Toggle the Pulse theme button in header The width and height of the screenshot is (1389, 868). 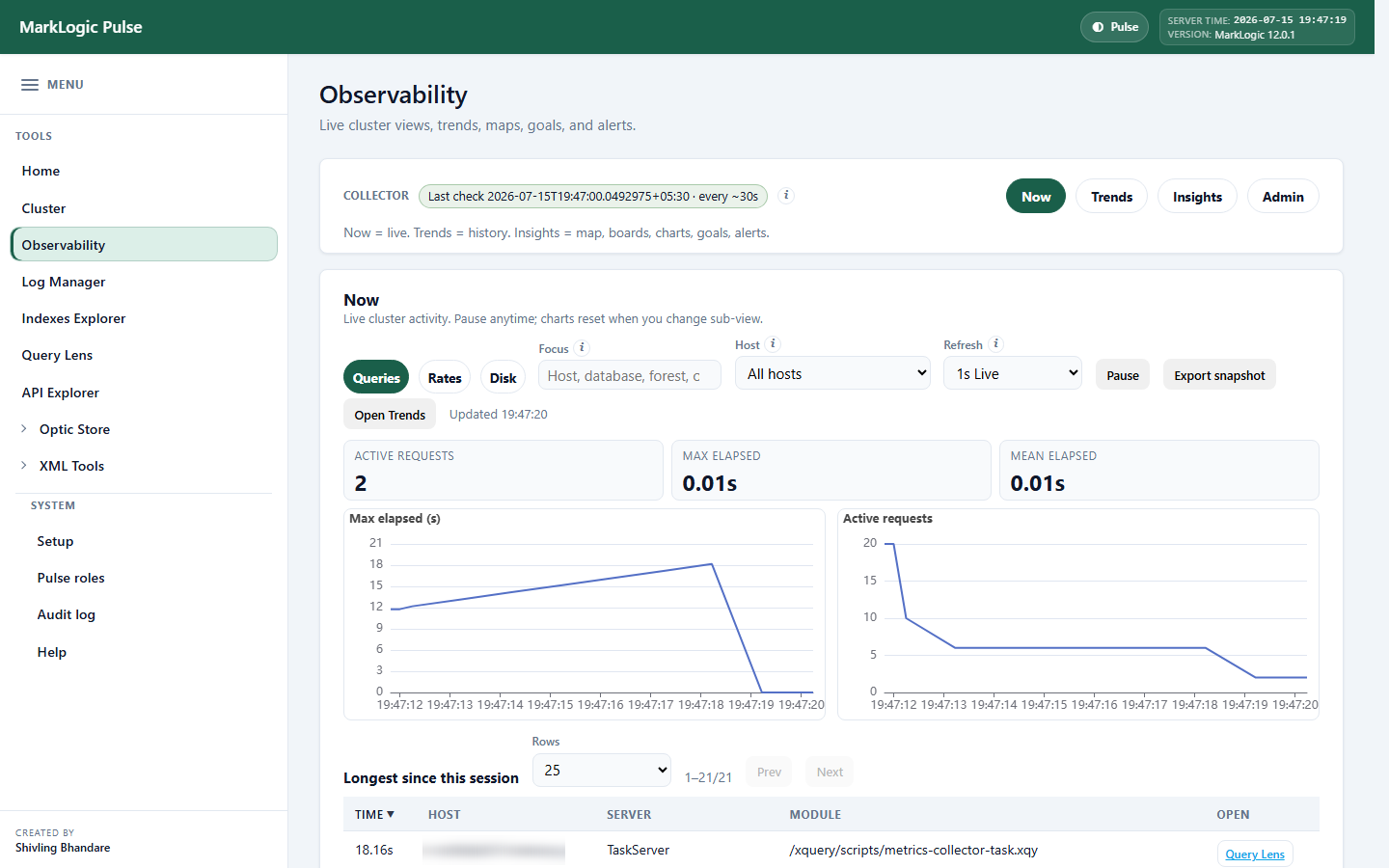click(1115, 27)
